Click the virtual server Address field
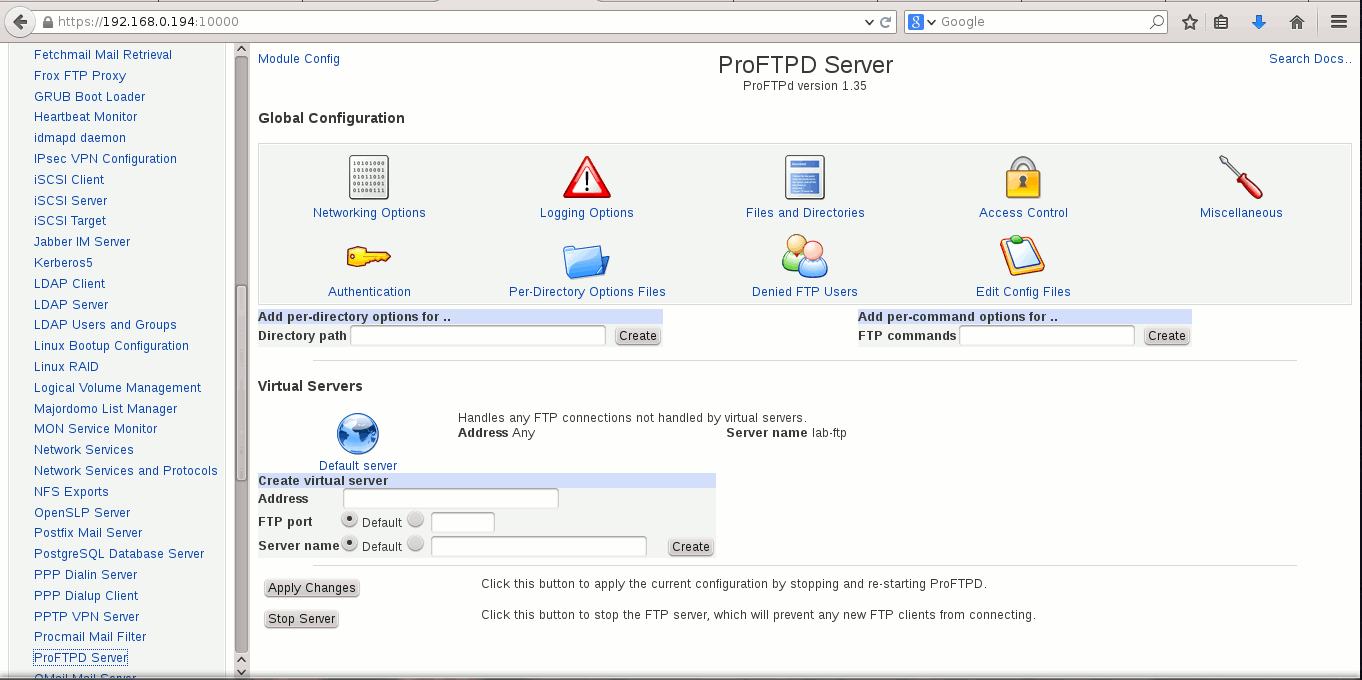 coord(451,498)
